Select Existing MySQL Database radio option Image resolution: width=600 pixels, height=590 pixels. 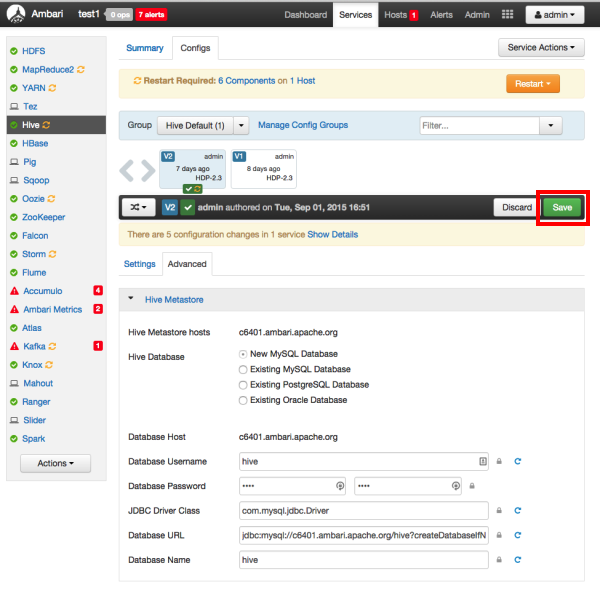(x=243, y=370)
